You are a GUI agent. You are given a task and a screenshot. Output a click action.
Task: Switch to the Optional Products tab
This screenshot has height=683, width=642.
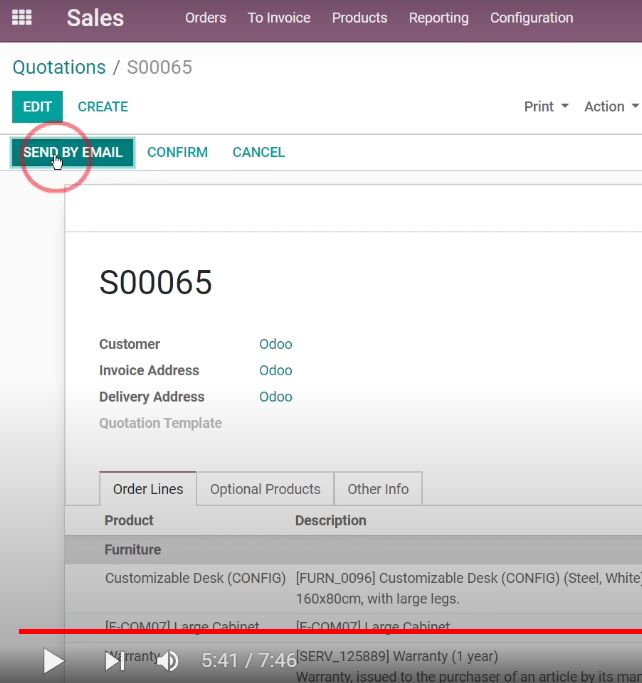pyautogui.click(x=265, y=489)
